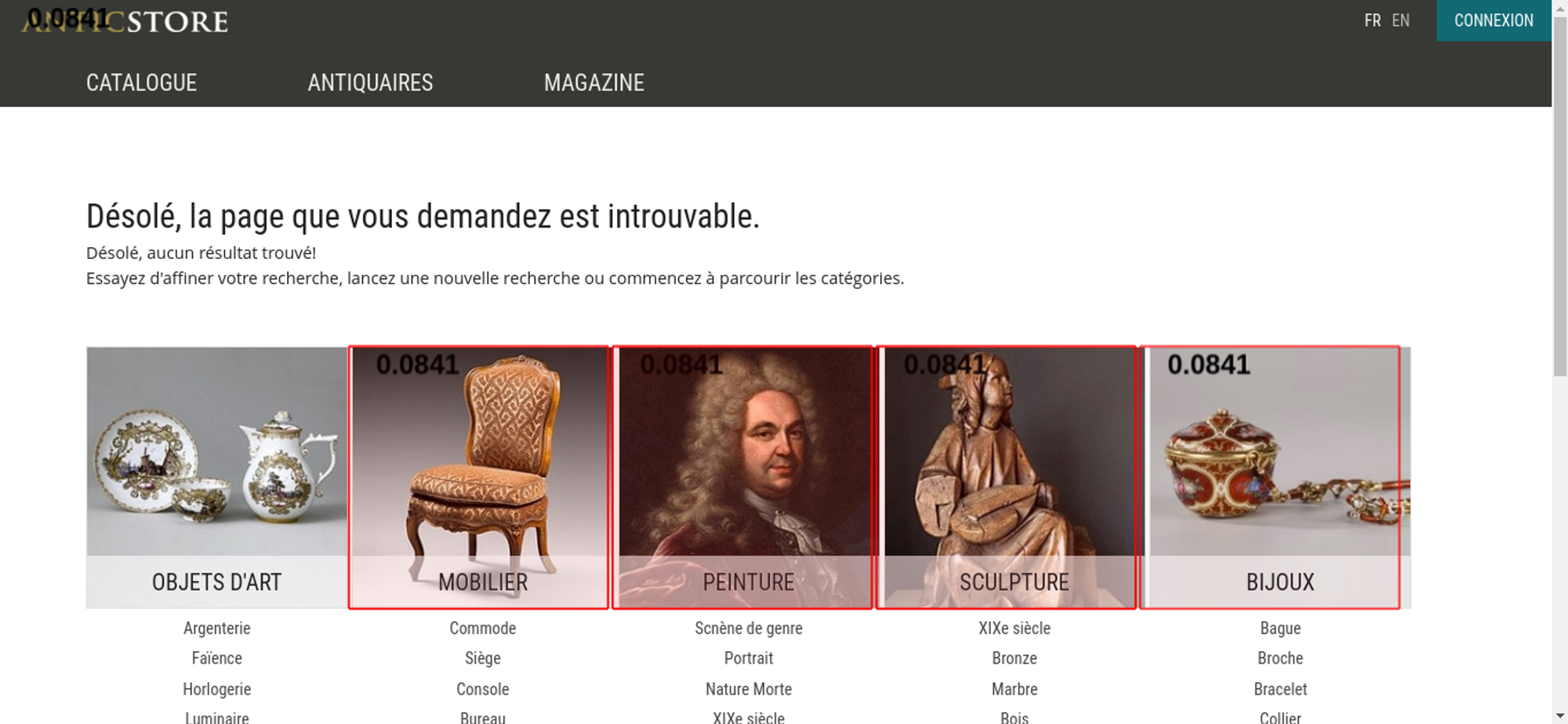Open the ANTIQUAIRES menu

[370, 82]
